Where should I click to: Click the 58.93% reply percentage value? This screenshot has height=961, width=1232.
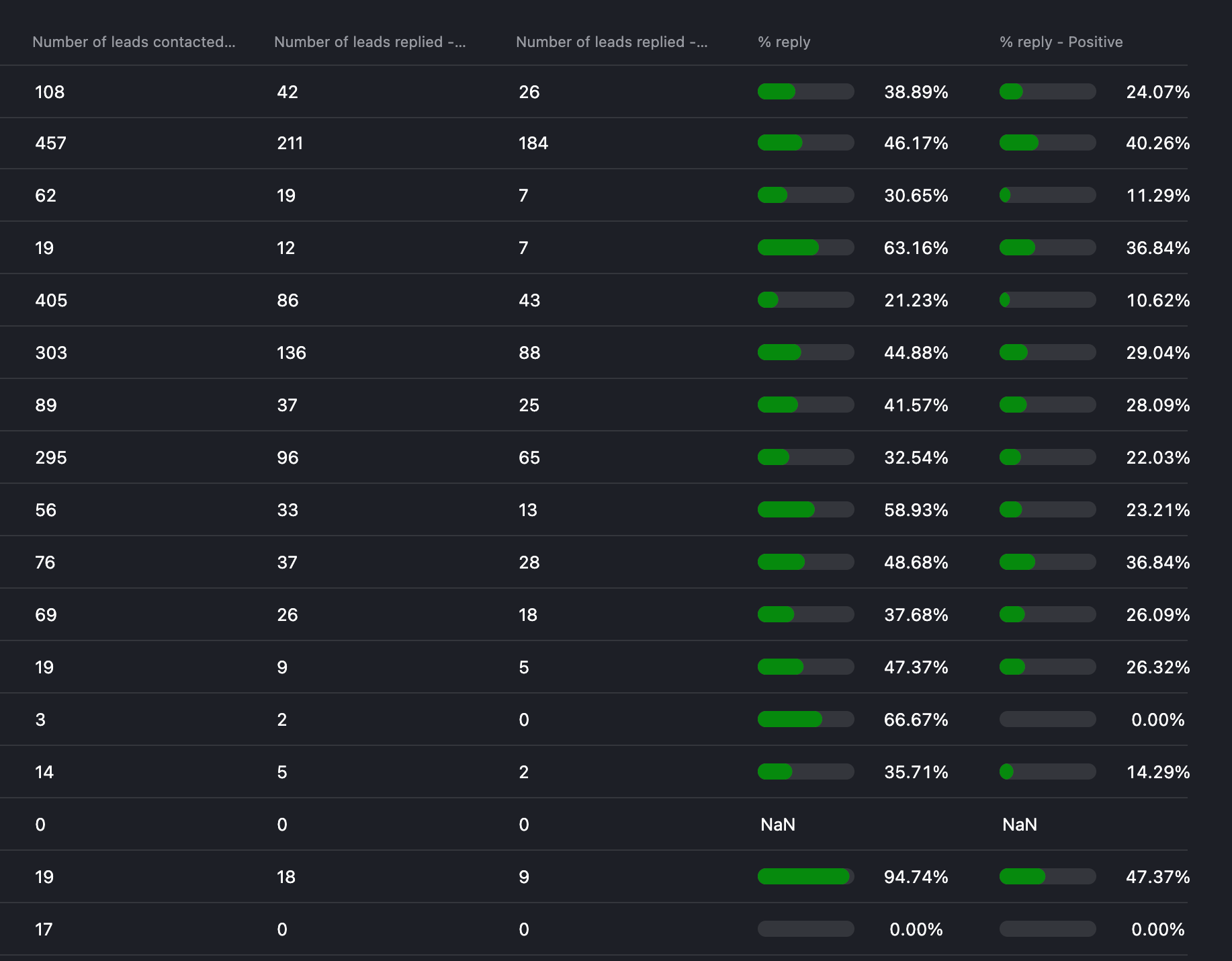[x=916, y=510]
